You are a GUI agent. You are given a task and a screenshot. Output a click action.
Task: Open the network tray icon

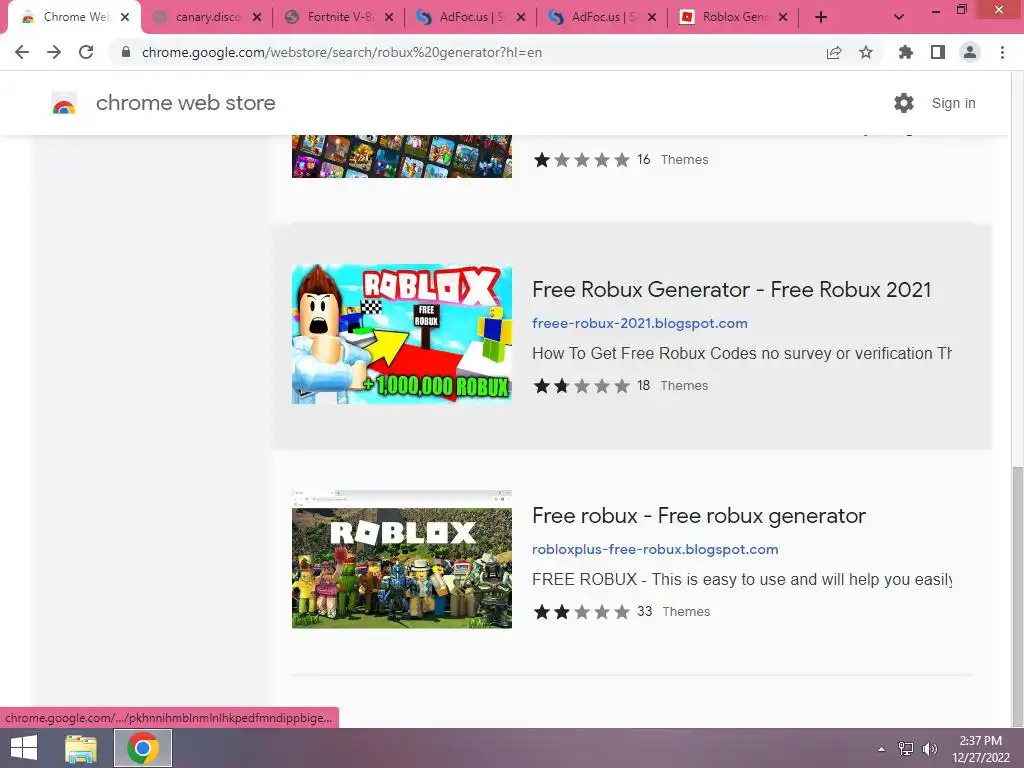pyautogui.click(x=906, y=749)
